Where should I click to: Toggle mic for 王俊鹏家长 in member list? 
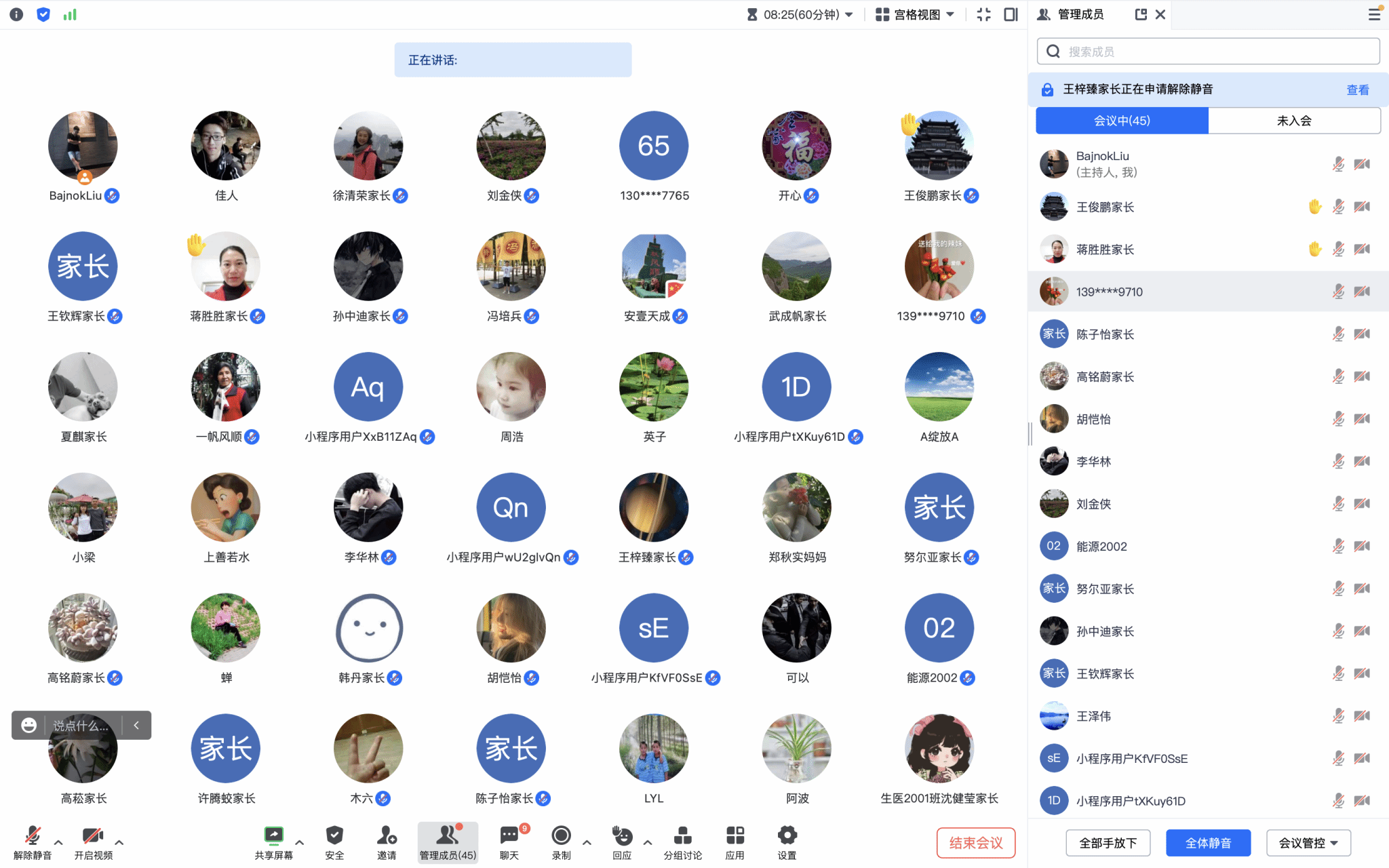point(1338,207)
